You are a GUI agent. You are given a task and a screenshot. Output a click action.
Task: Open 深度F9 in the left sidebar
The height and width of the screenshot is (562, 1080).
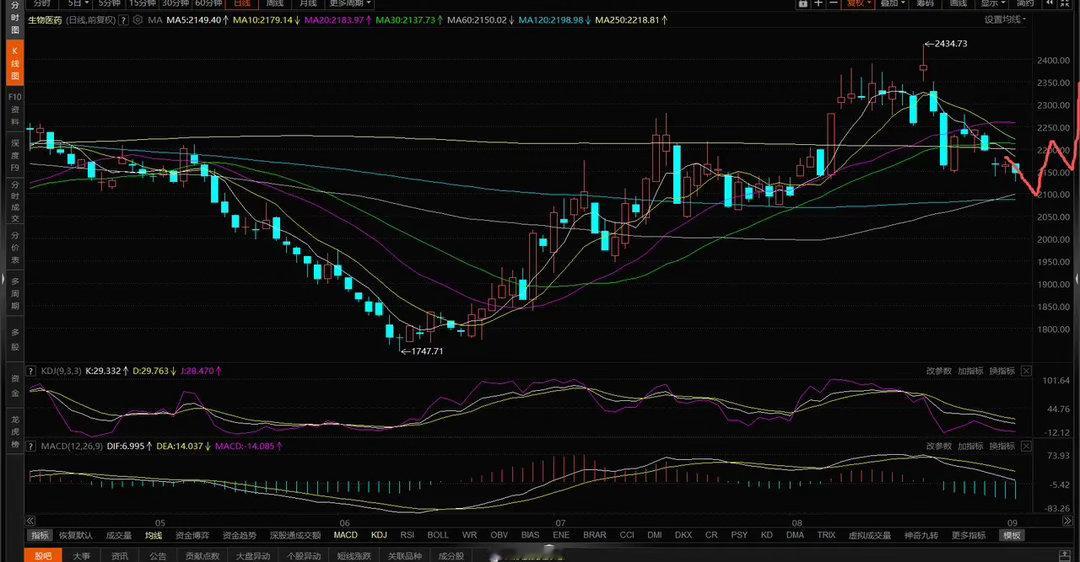(14, 154)
